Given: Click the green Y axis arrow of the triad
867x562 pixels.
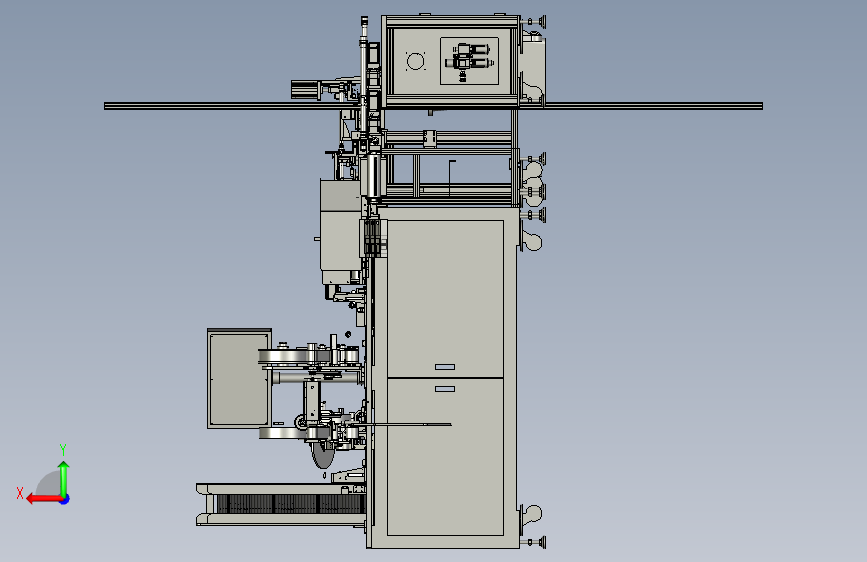Looking at the screenshot, I should pos(64,478).
